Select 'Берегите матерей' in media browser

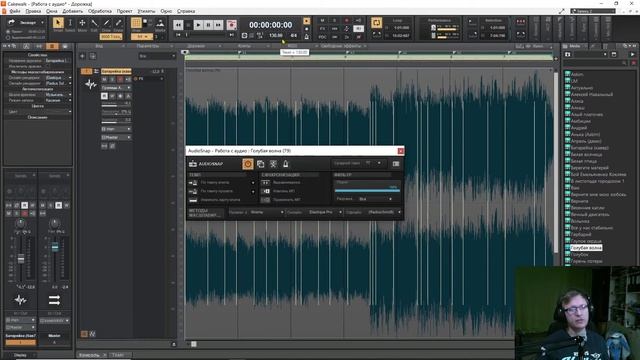[589, 168]
